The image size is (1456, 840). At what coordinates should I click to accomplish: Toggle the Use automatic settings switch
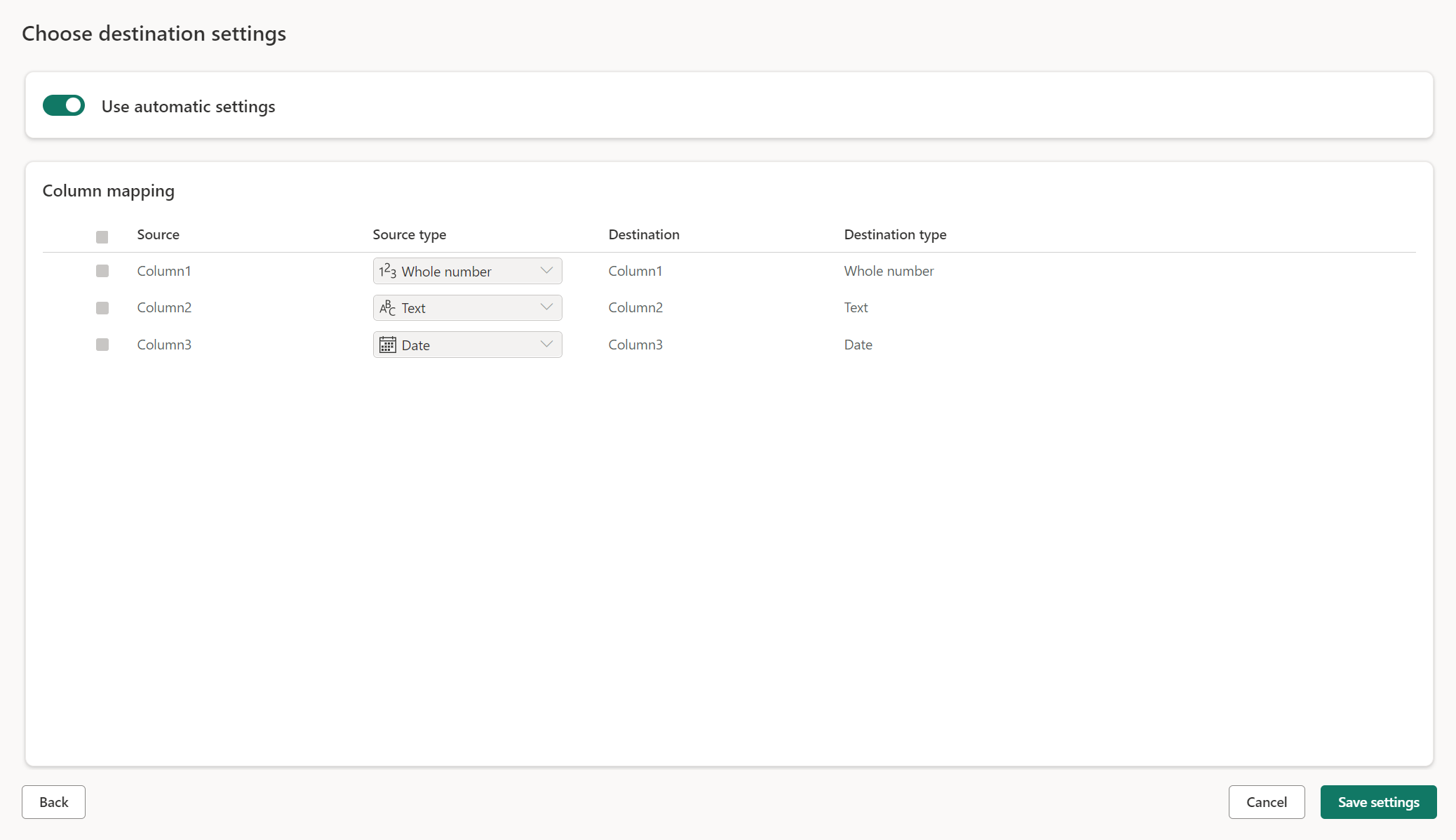(x=63, y=106)
